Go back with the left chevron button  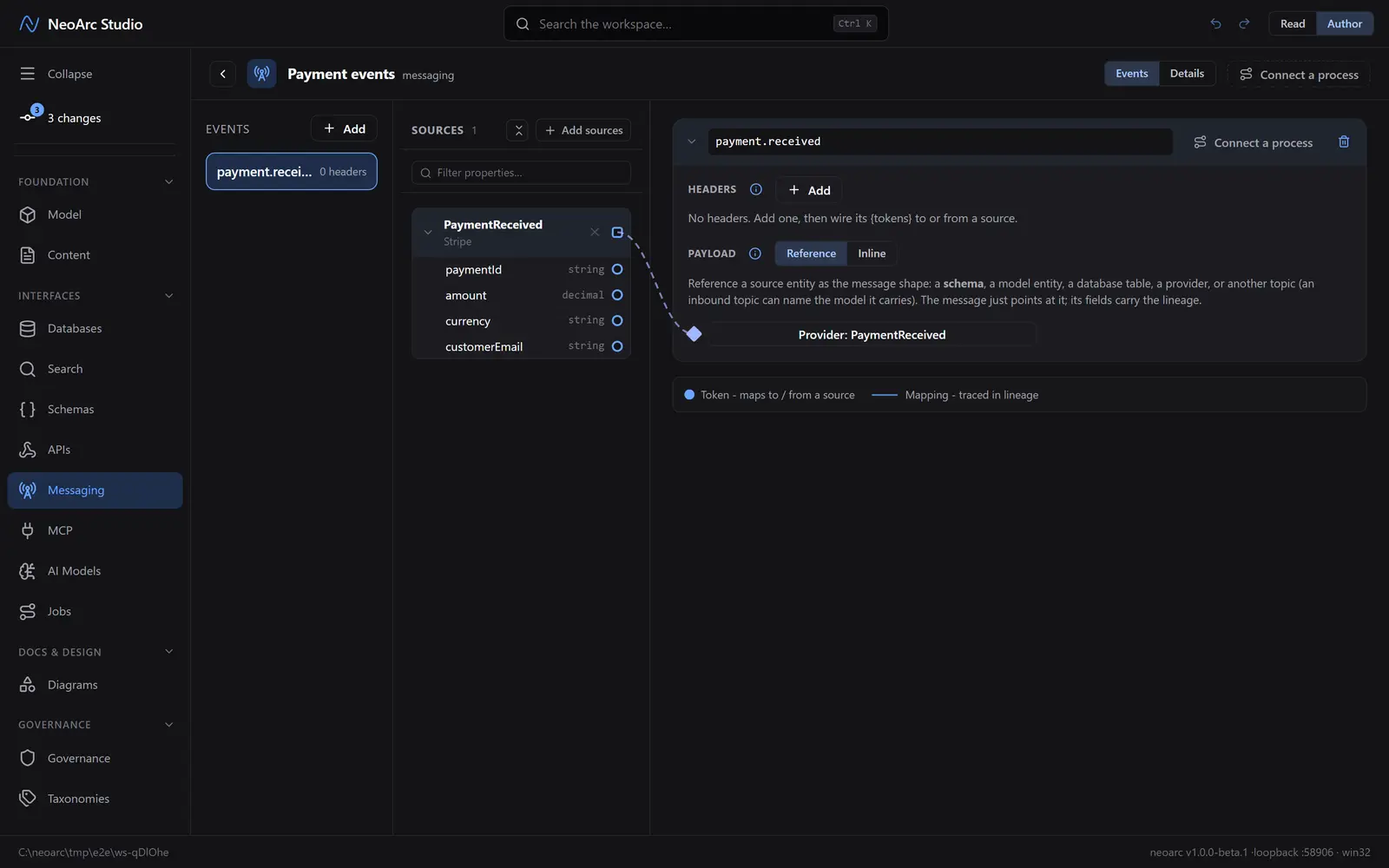[x=223, y=74]
